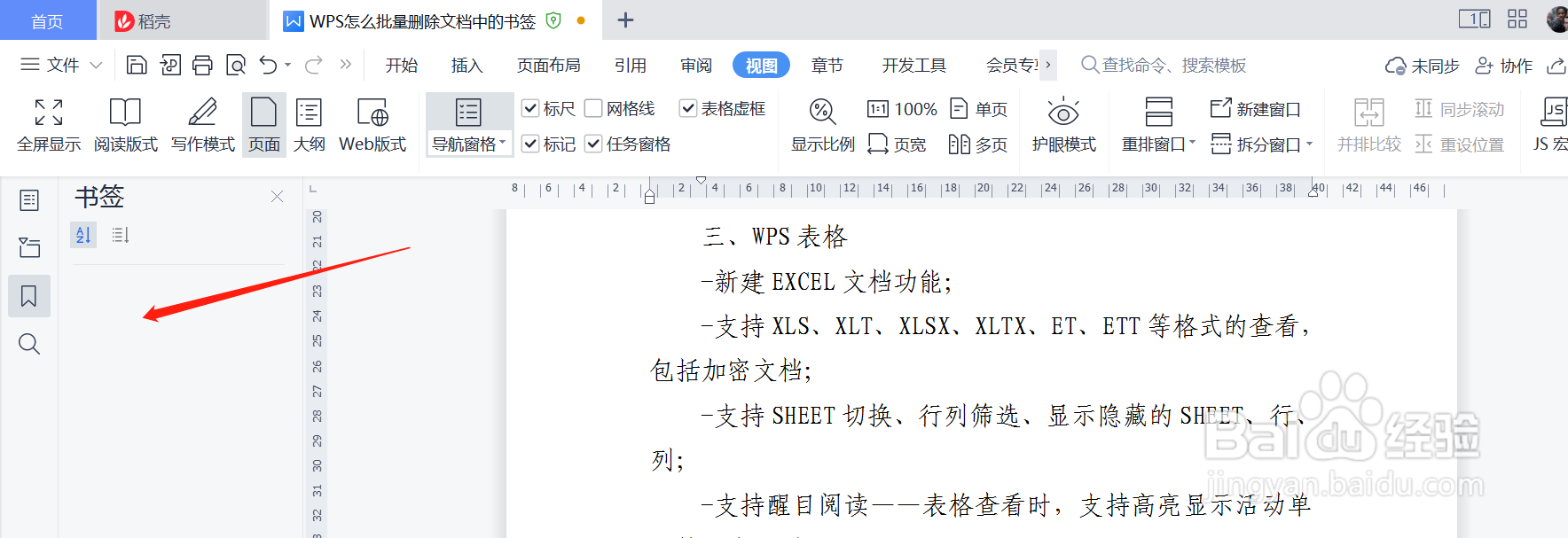The height and width of the screenshot is (538, 1568).
Task: Open the Review ribbon tab
Action: 696,65
